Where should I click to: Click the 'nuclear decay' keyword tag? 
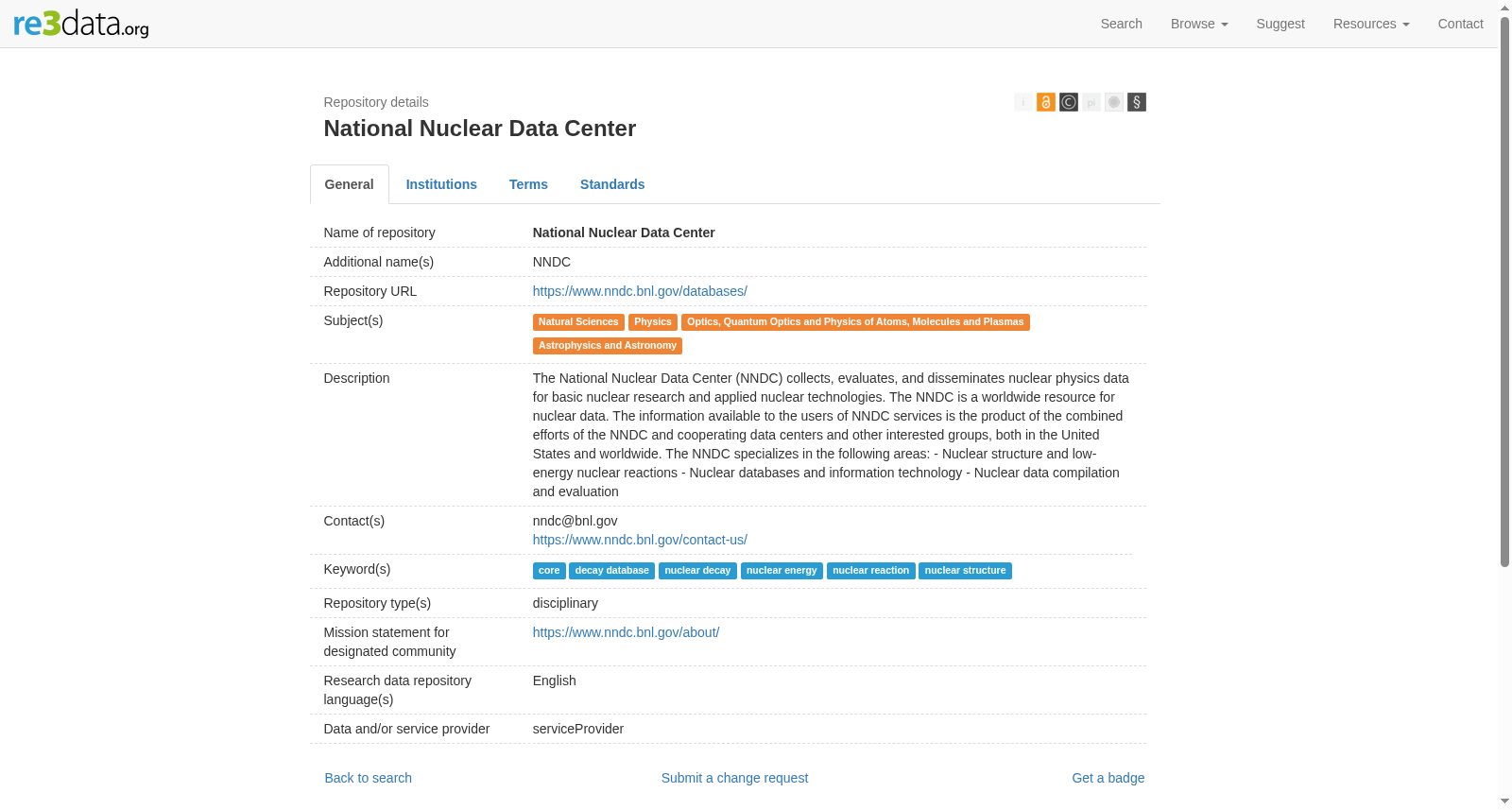[697, 571]
